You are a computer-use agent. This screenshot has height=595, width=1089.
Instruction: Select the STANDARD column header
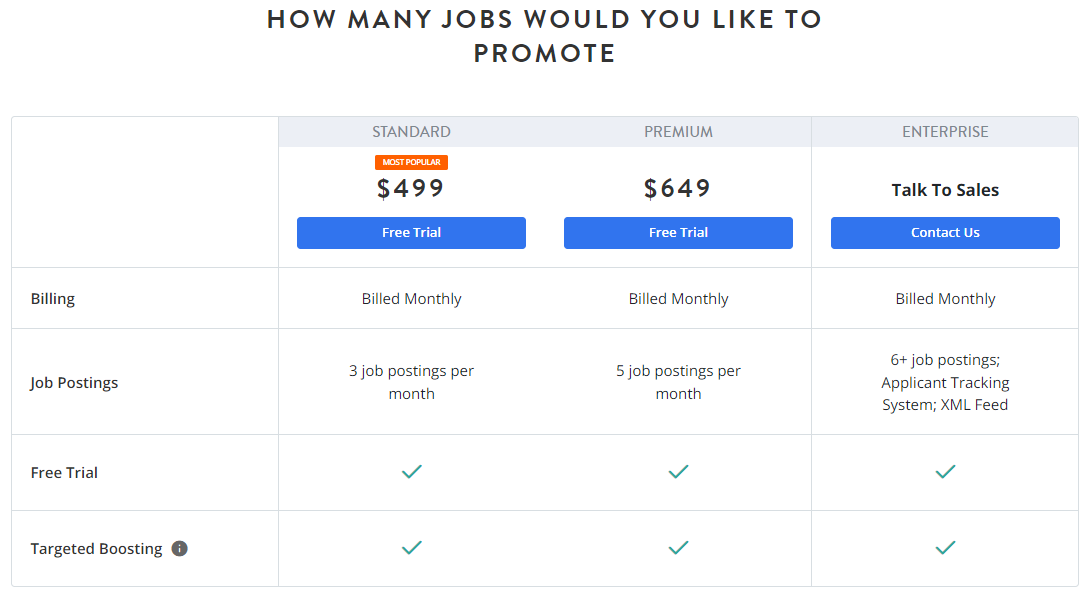(411, 131)
